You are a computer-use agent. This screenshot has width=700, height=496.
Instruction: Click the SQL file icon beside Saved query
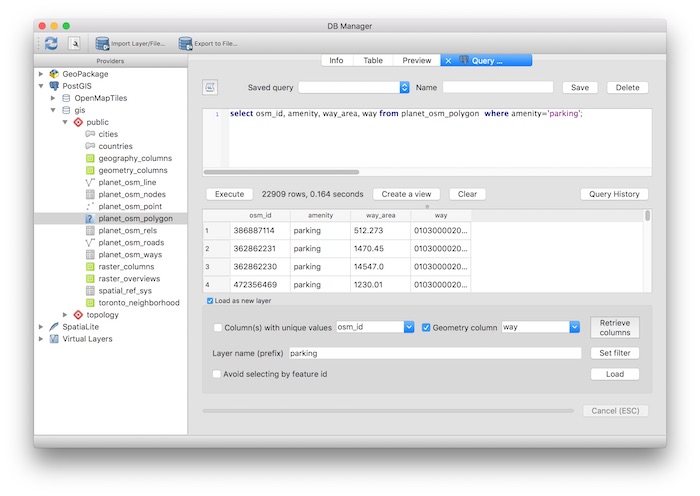(x=210, y=88)
